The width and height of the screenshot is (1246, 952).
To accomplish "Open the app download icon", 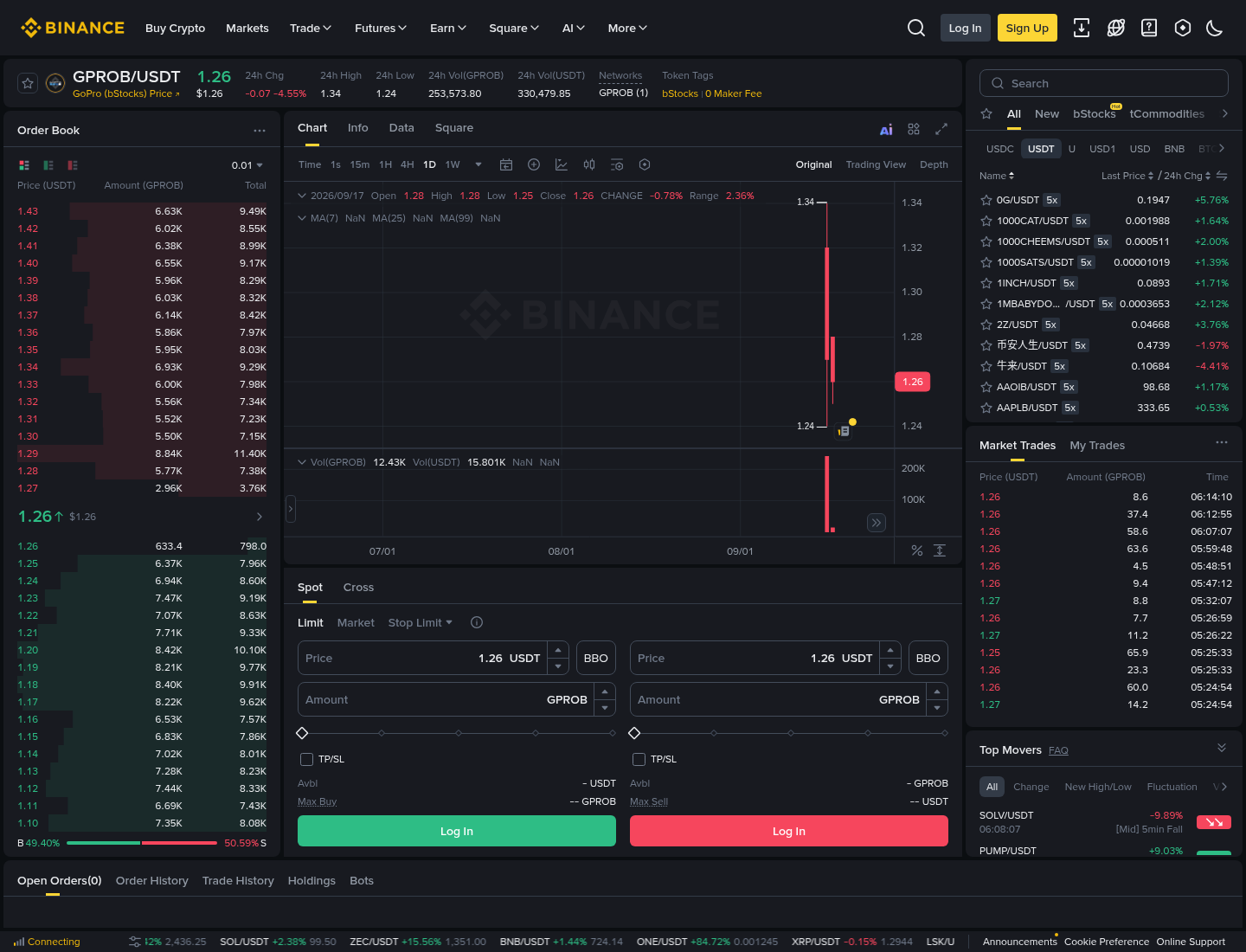I will 1082,28.
